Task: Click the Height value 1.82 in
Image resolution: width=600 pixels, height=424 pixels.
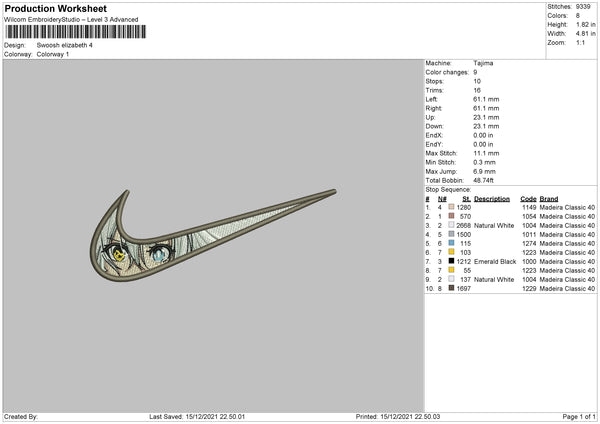Action: (x=585, y=24)
